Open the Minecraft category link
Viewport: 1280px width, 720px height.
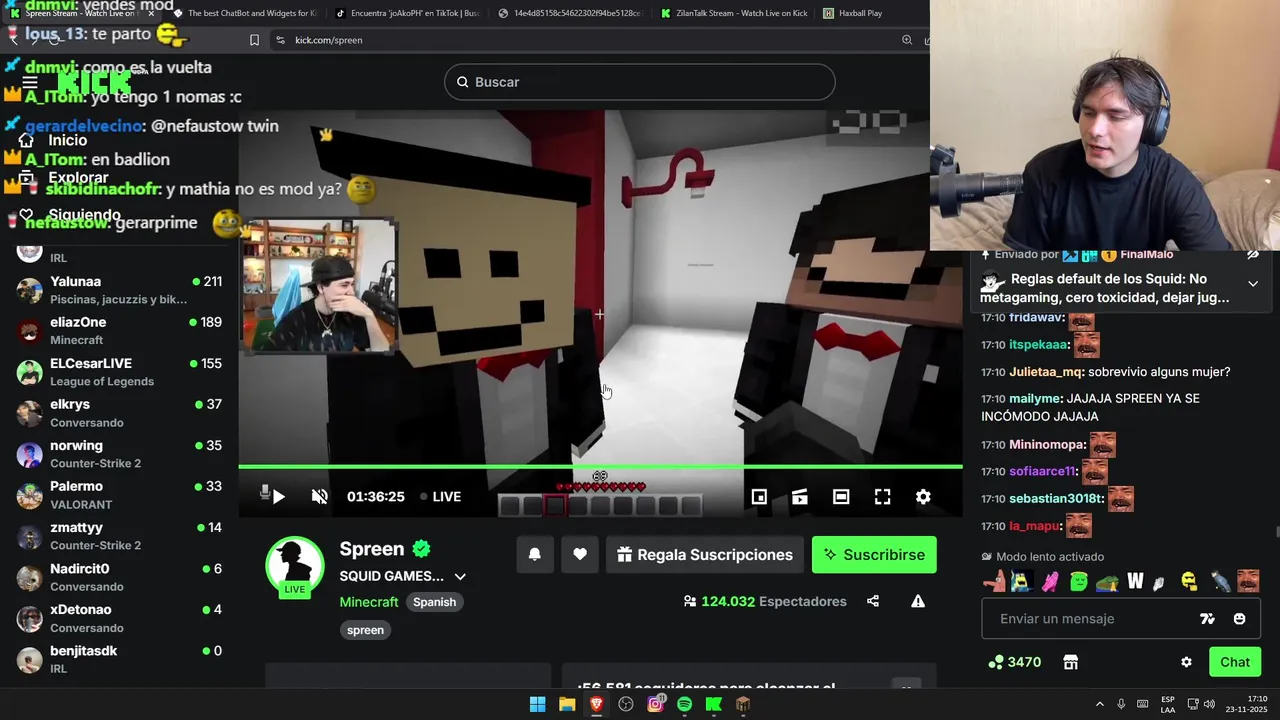tap(369, 602)
